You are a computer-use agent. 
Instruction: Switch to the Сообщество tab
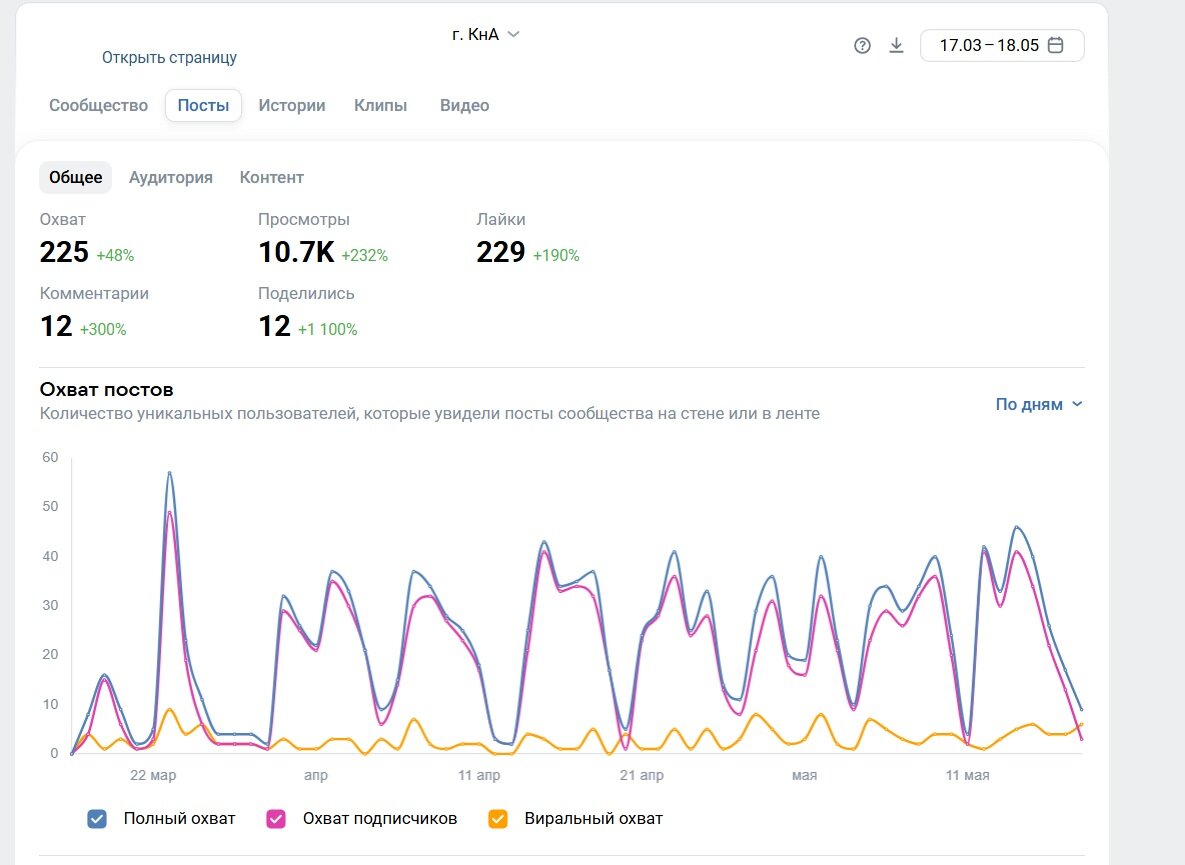click(x=98, y=106)
